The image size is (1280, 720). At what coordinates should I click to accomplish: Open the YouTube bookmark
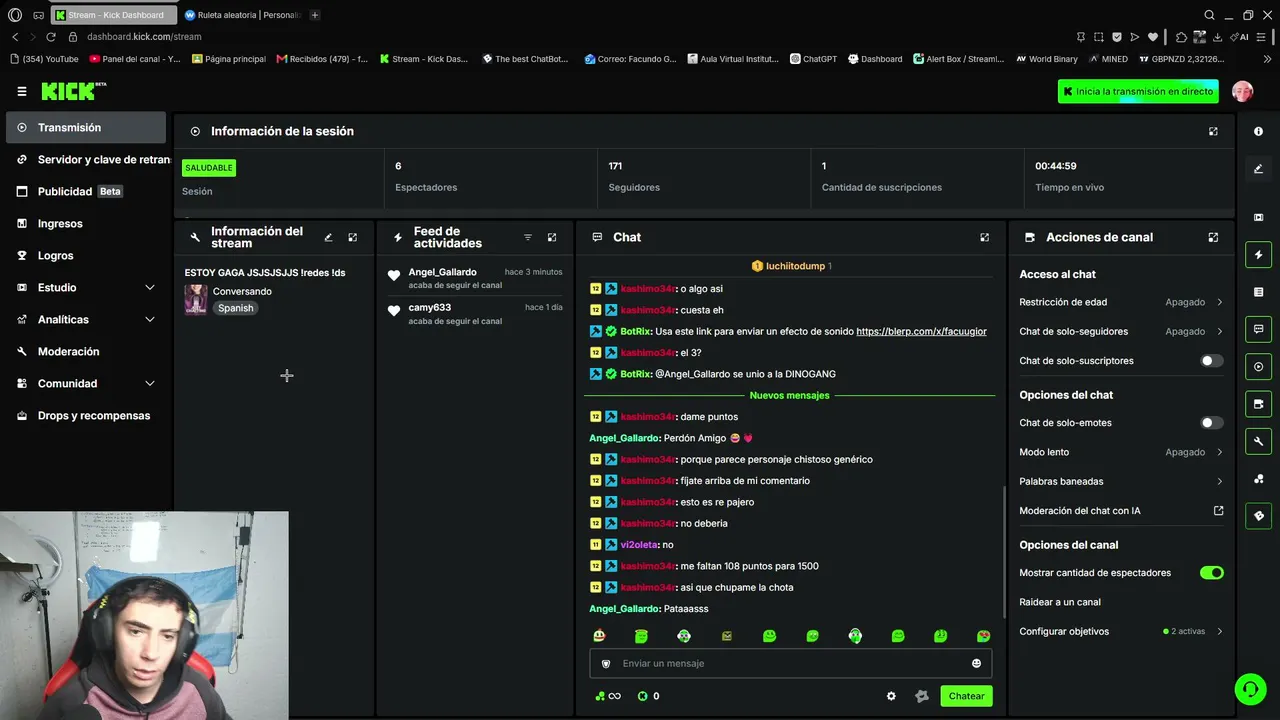(x=43, y=59)
